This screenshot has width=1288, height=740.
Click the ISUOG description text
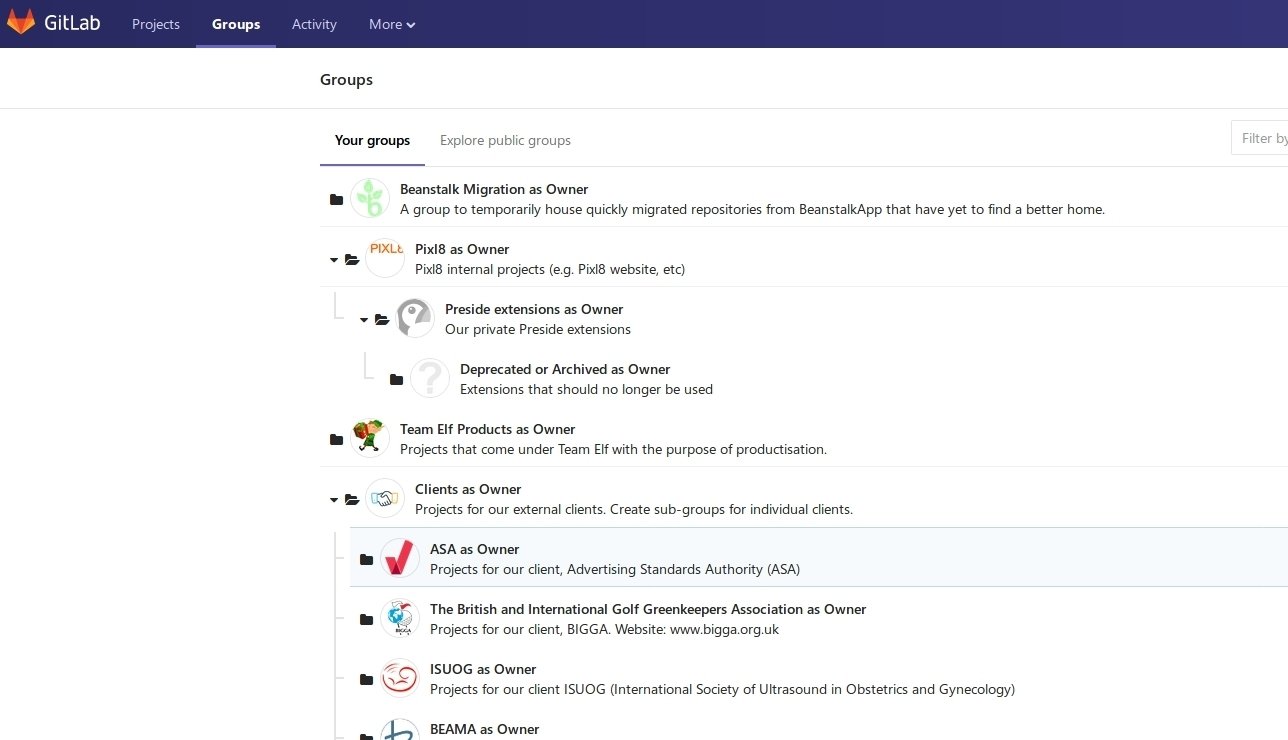(722, 689)
